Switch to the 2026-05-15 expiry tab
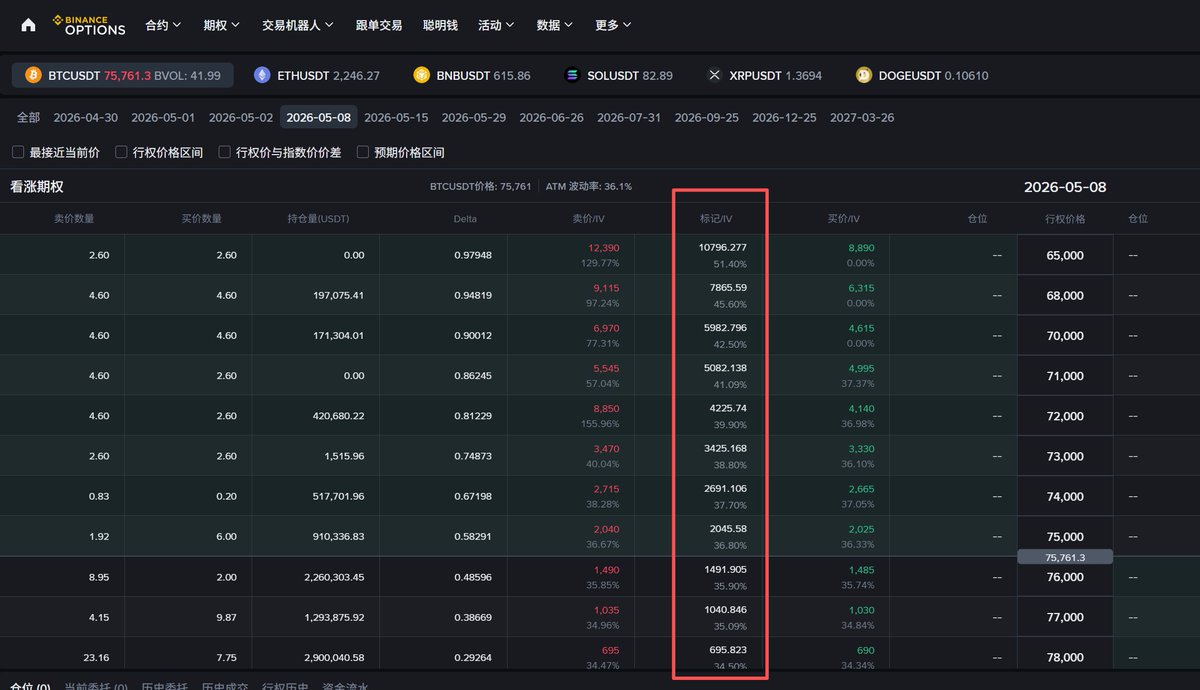The height and width of the screenshot is (690, 1200). click(396, 117)
